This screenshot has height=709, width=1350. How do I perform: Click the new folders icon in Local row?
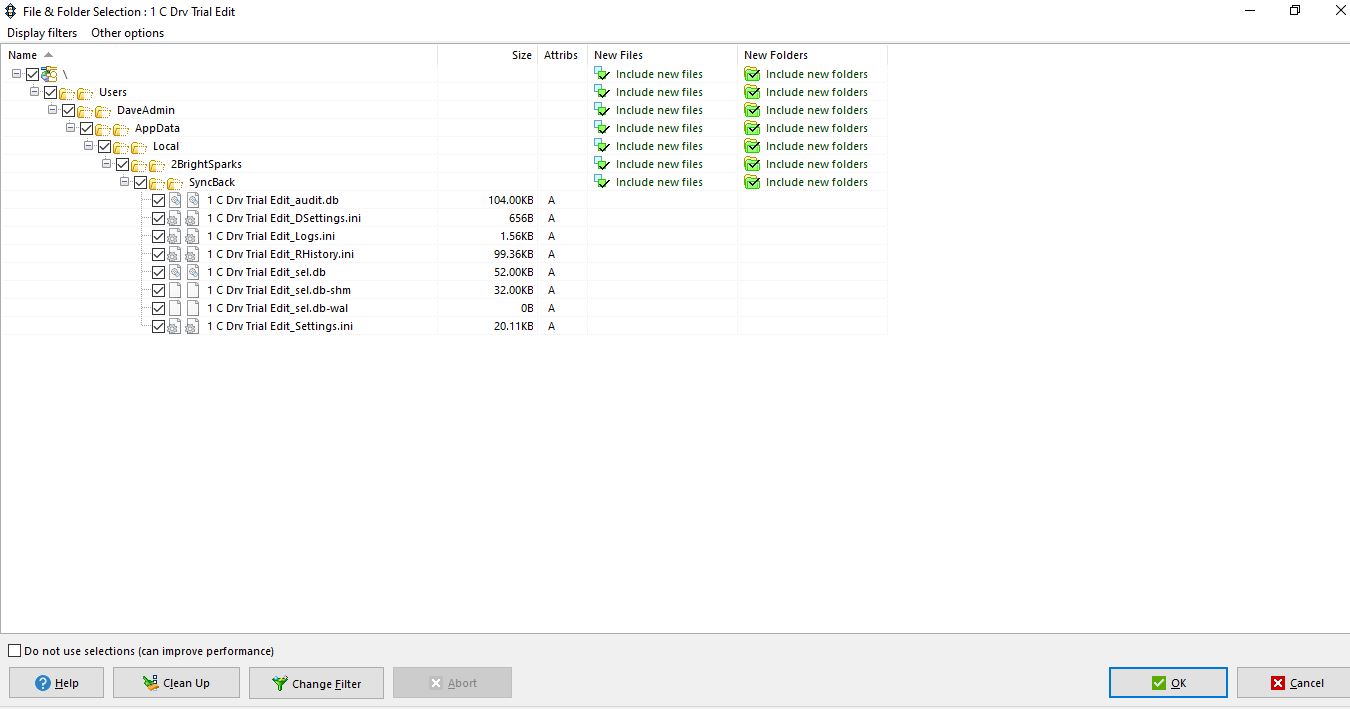click(x=752, y=146)
